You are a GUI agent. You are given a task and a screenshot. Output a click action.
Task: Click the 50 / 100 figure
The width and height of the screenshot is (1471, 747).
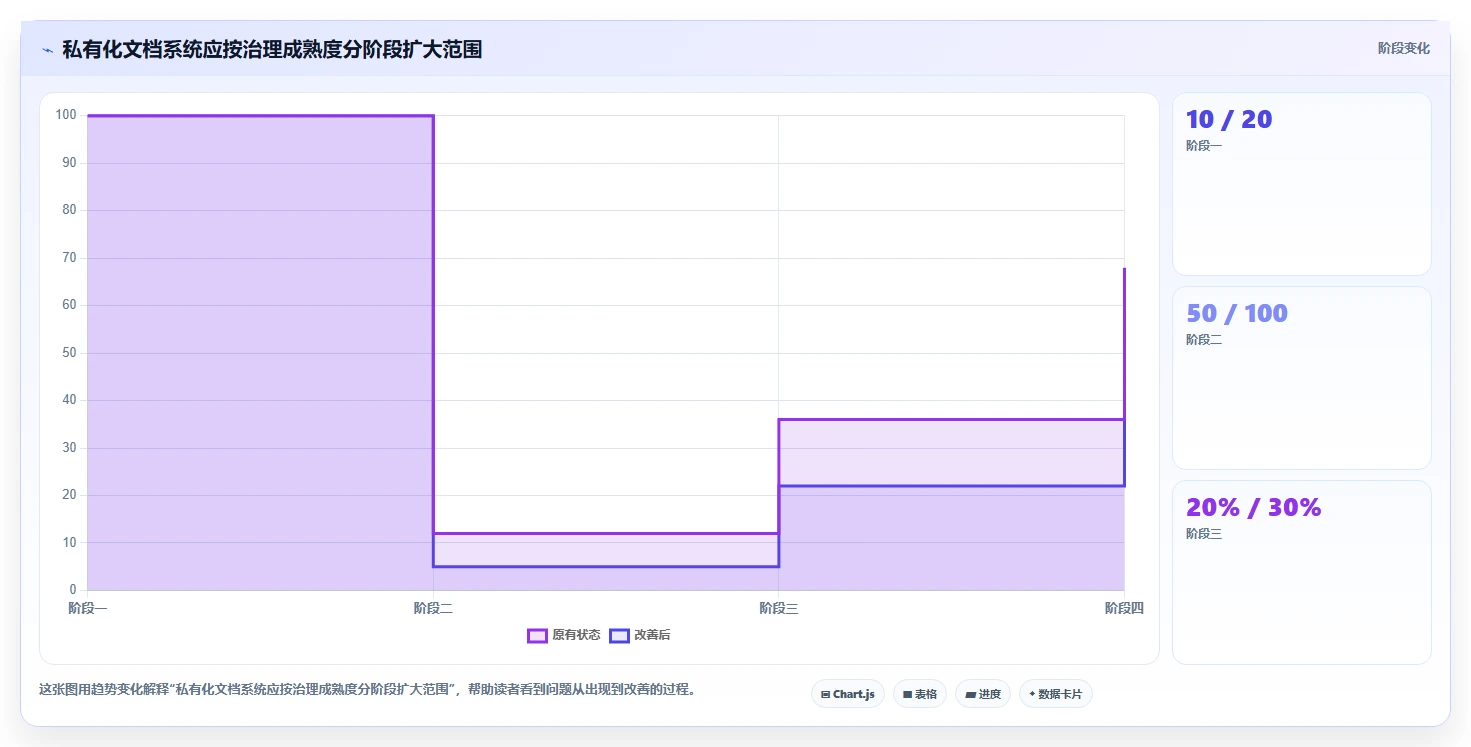point(1237,313)
